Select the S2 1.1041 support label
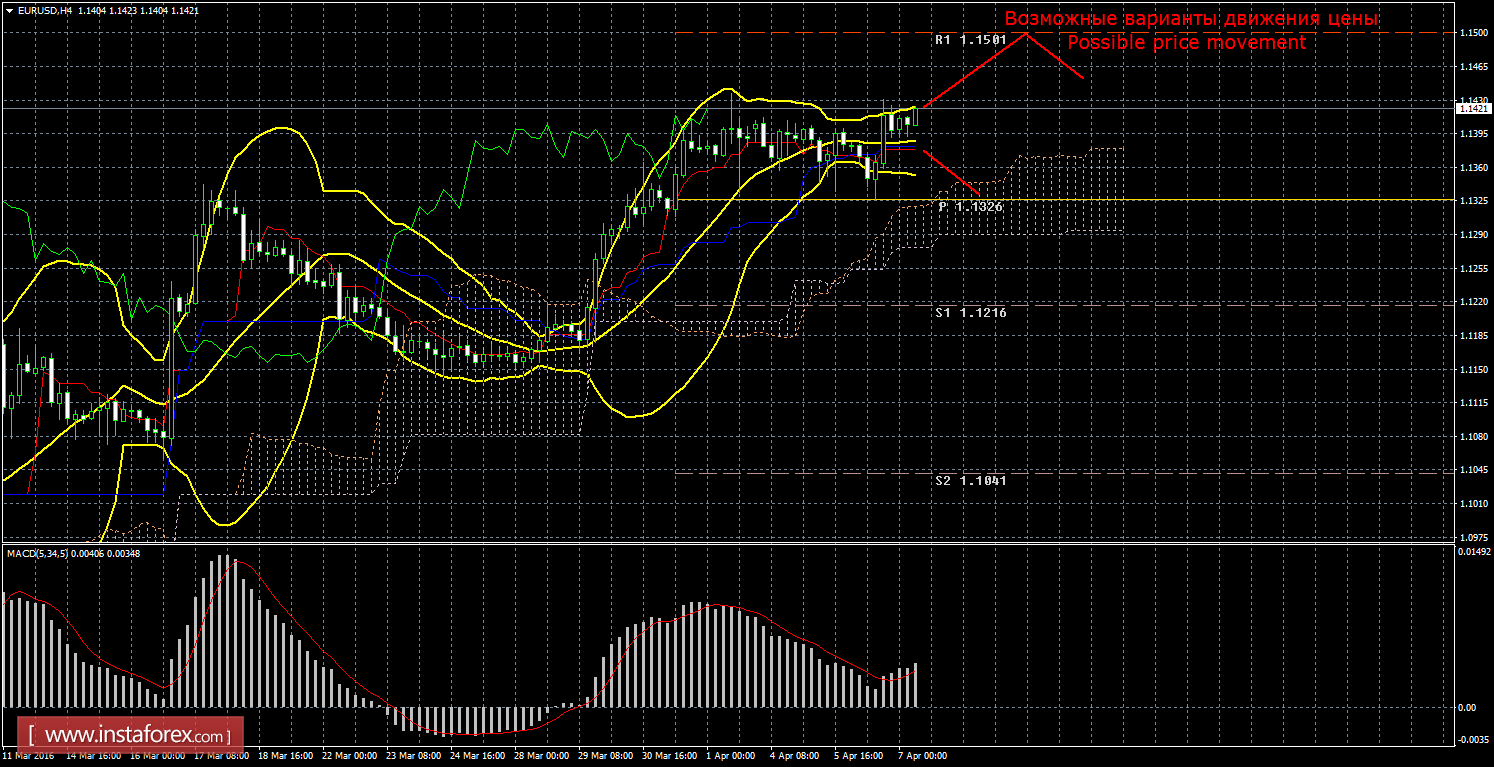 (971, 481)
